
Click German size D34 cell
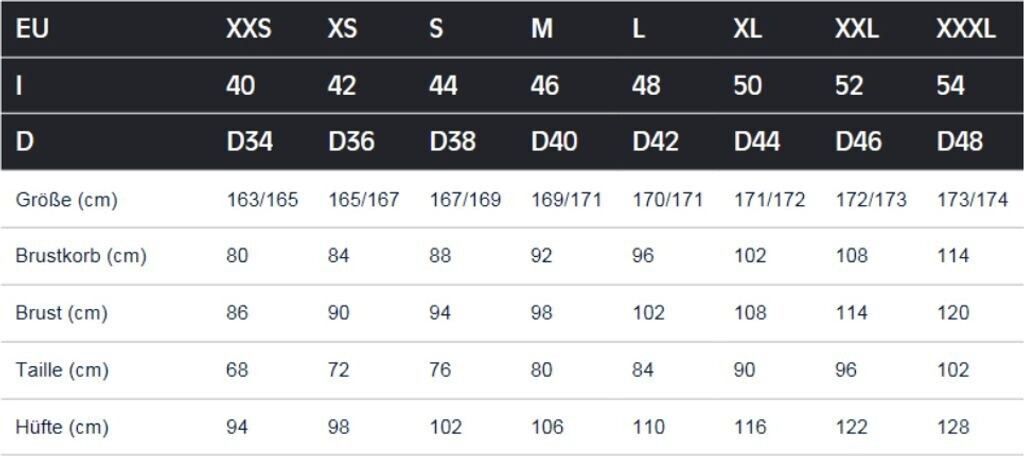point(250,142)
